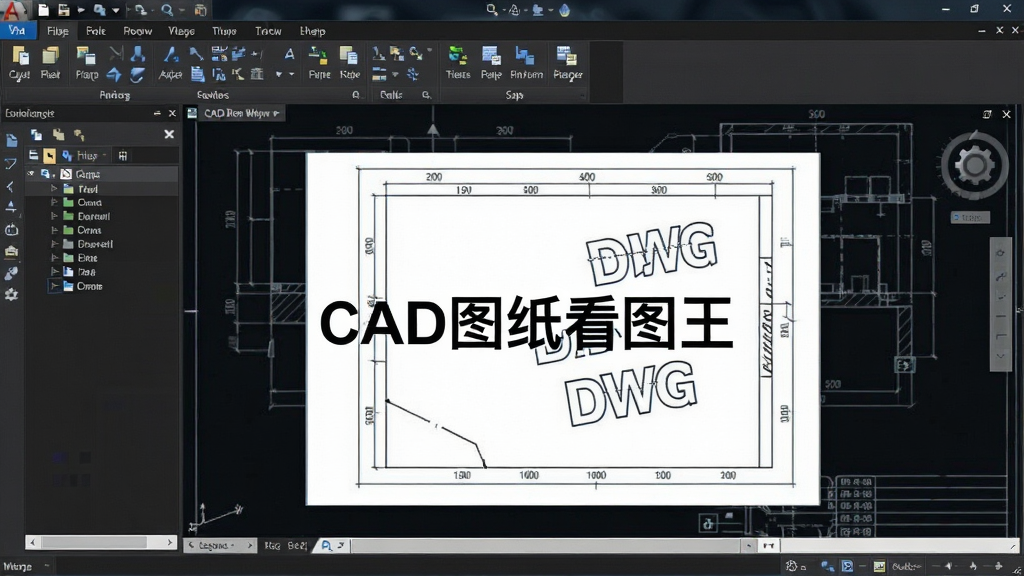Image resolution: width=1024 pixels, height=576 pixels.
Task: Close the left panel with title-bar X
Action: [x=172, y=113]
